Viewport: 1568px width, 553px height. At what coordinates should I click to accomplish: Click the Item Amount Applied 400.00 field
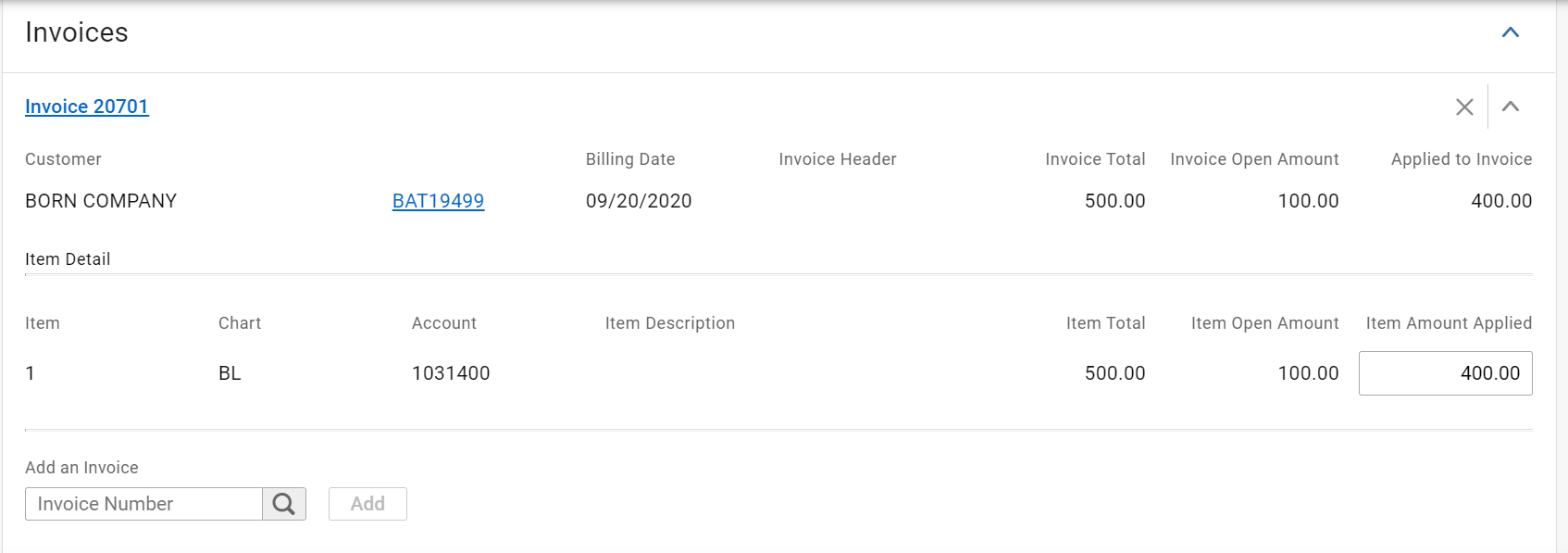pyautogui.click(x=1445, y=373)
